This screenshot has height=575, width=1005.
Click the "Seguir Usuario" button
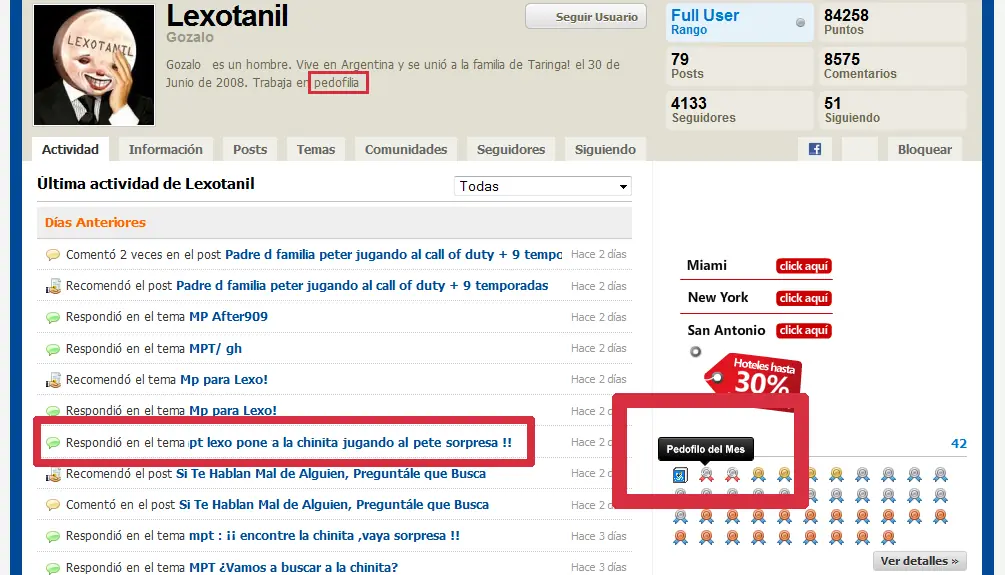586,17
